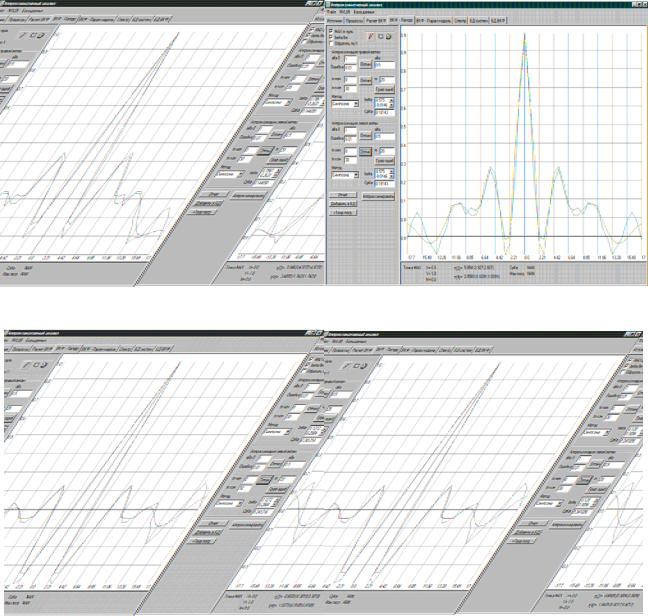The image size is (648, 616).
Task: Click delta up arrow in right-branch section
Action: pyautogui.click(x=391, y=100)
